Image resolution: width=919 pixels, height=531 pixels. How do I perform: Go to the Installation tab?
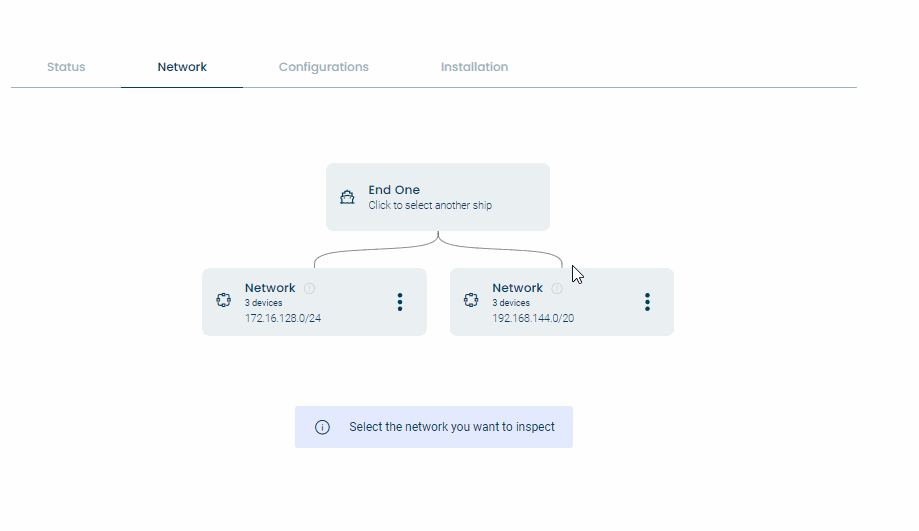point(474,67)
